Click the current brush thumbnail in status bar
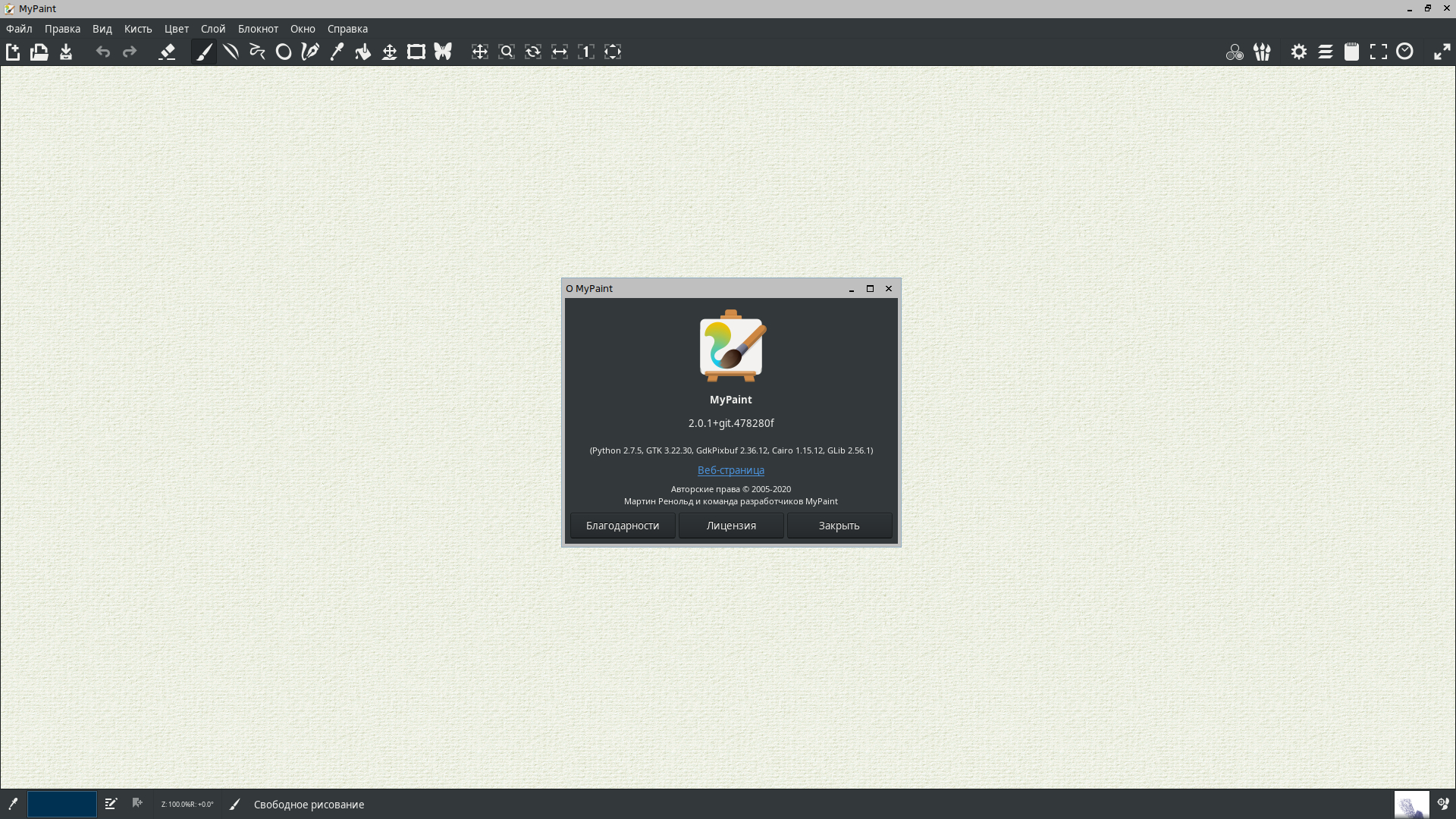Viewport: 1456px width, 819px height. (1411, 804)
